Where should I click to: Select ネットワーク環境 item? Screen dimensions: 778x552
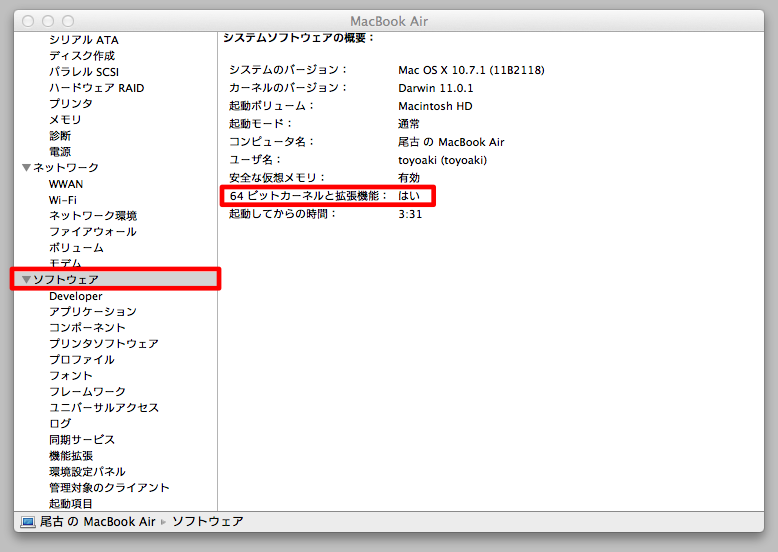[93, 216]
